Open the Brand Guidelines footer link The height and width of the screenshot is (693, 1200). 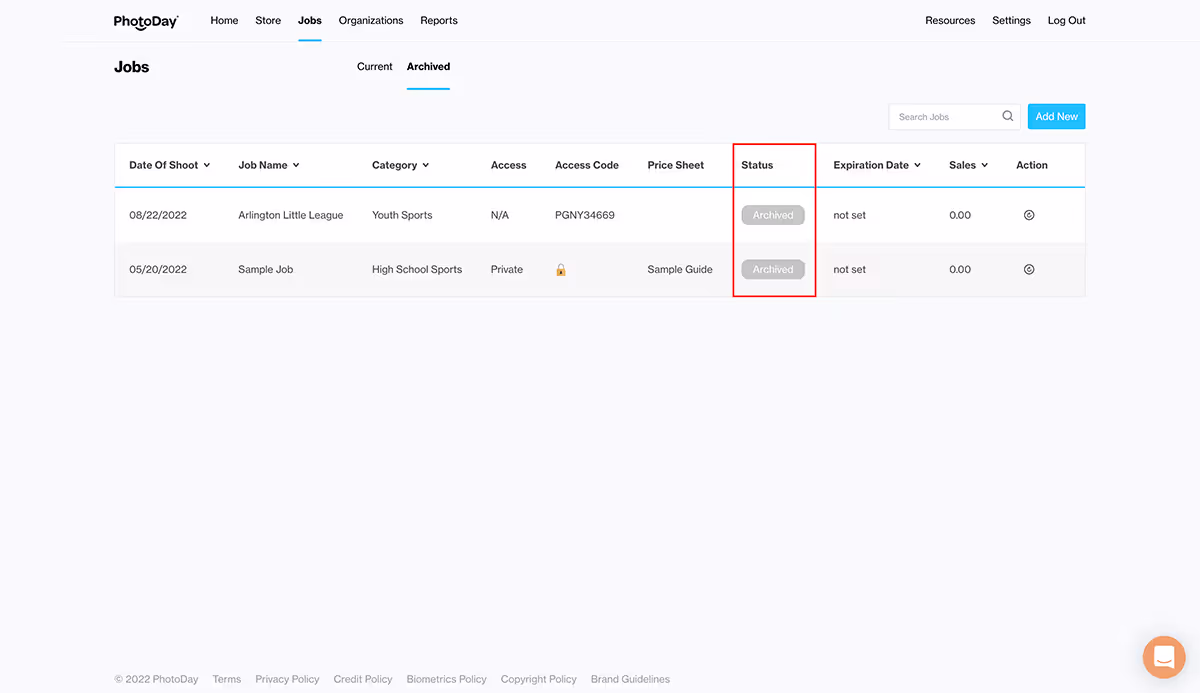[x=630, y=679]
